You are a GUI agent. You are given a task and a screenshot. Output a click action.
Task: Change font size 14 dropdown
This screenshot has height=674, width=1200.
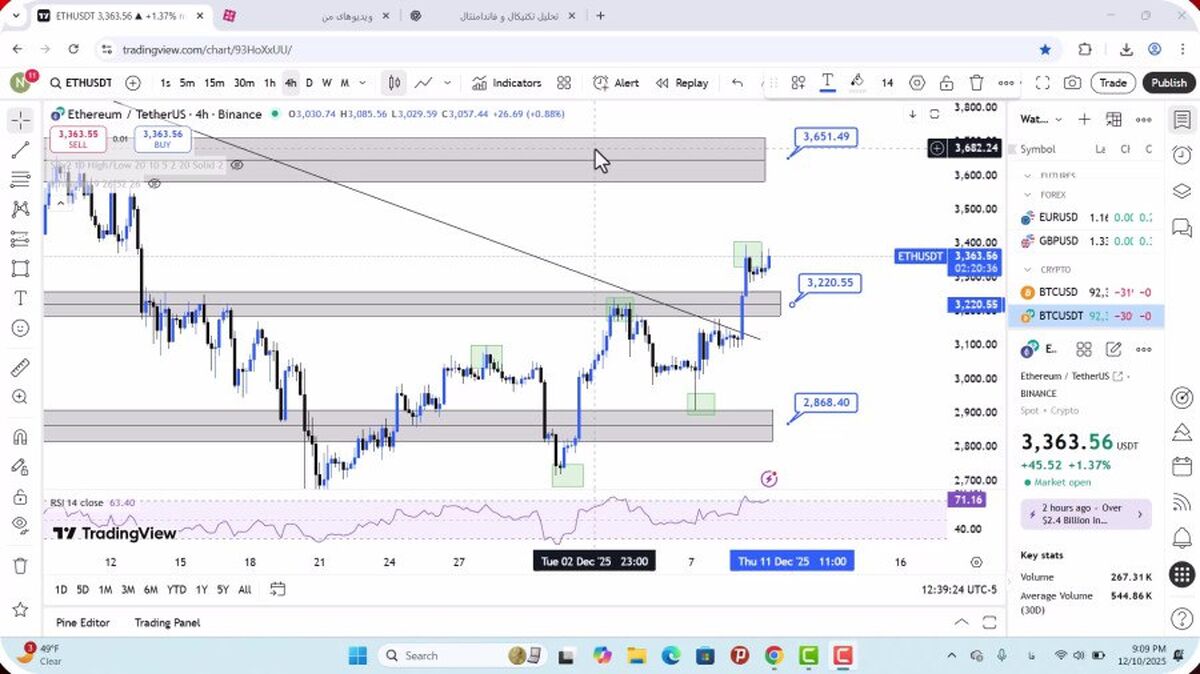[887, 83]
